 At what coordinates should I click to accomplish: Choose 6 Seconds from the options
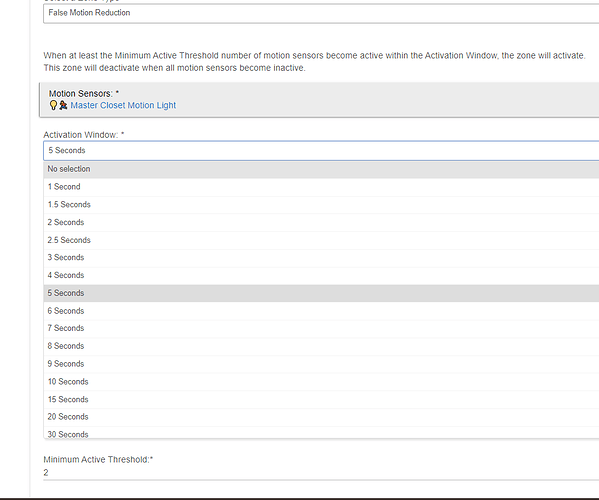pos(321,311)
